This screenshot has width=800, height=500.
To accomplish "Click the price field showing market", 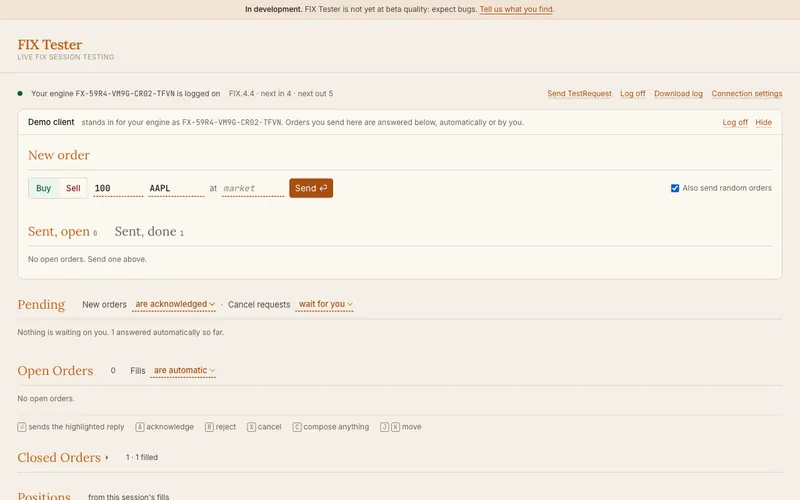I will (x=253, y=188).
